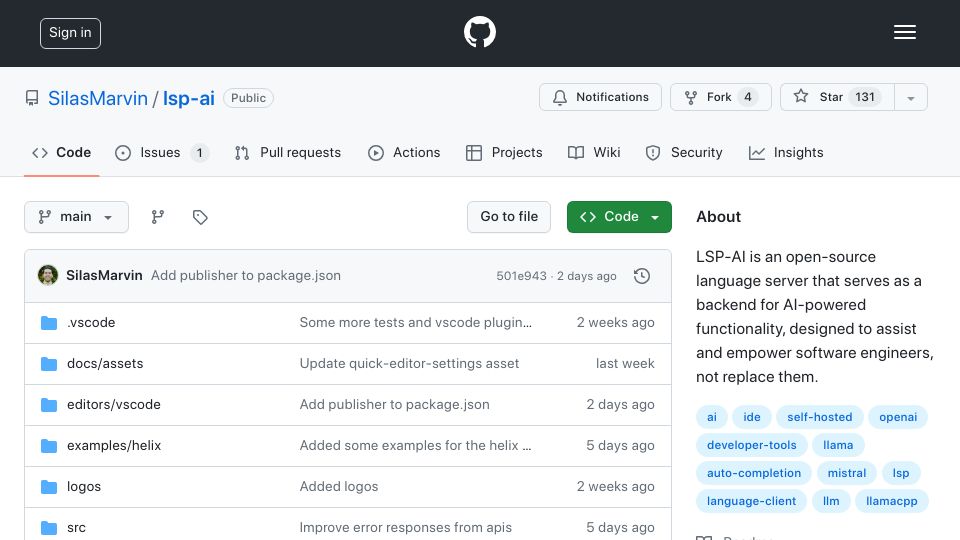Expand the green Code dropdown
The width and height of the screenshot is (960, 540).
(x=619, y=217)
